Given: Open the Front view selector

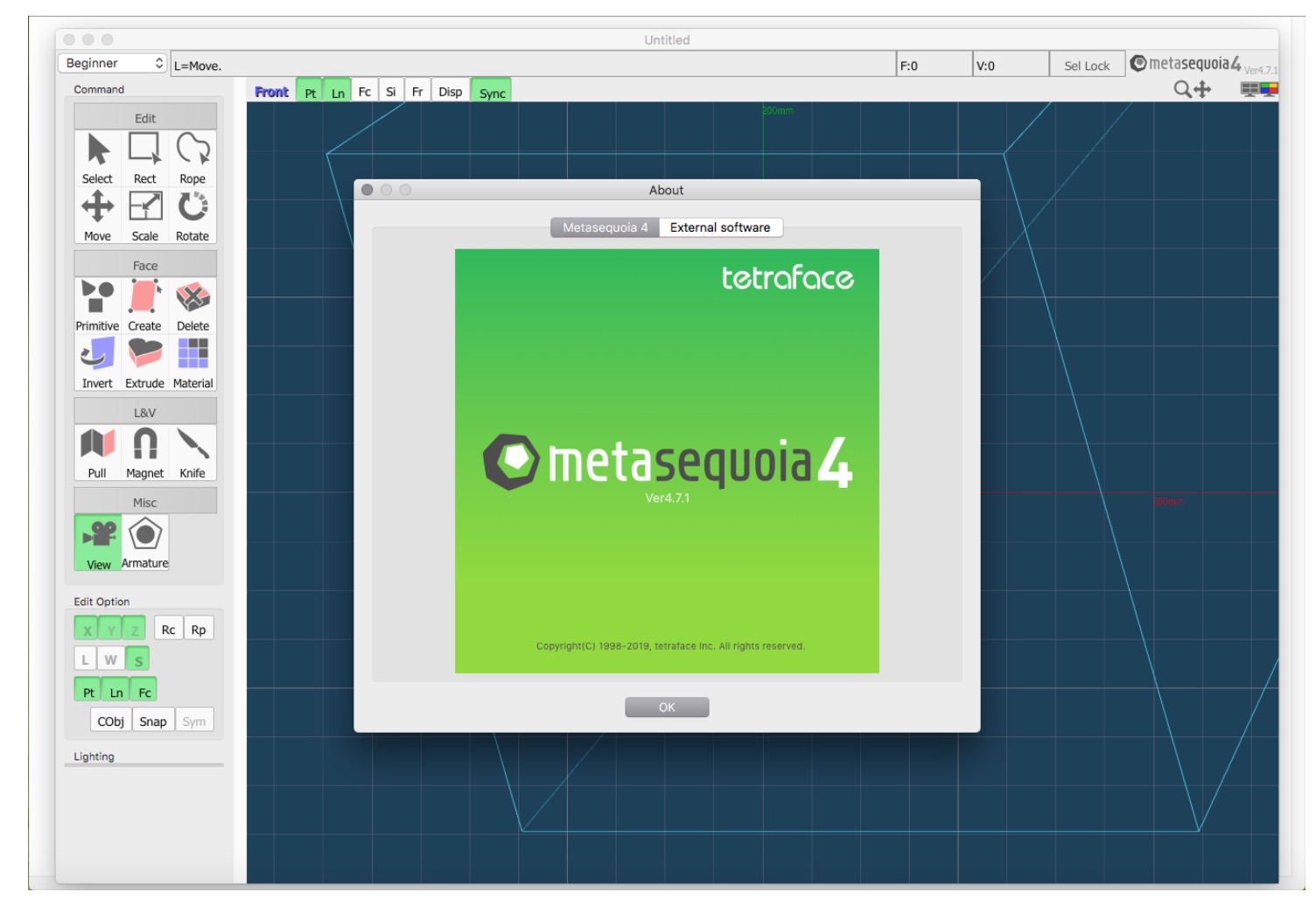Looking at the screenshot, I should (x=271, y=92).
